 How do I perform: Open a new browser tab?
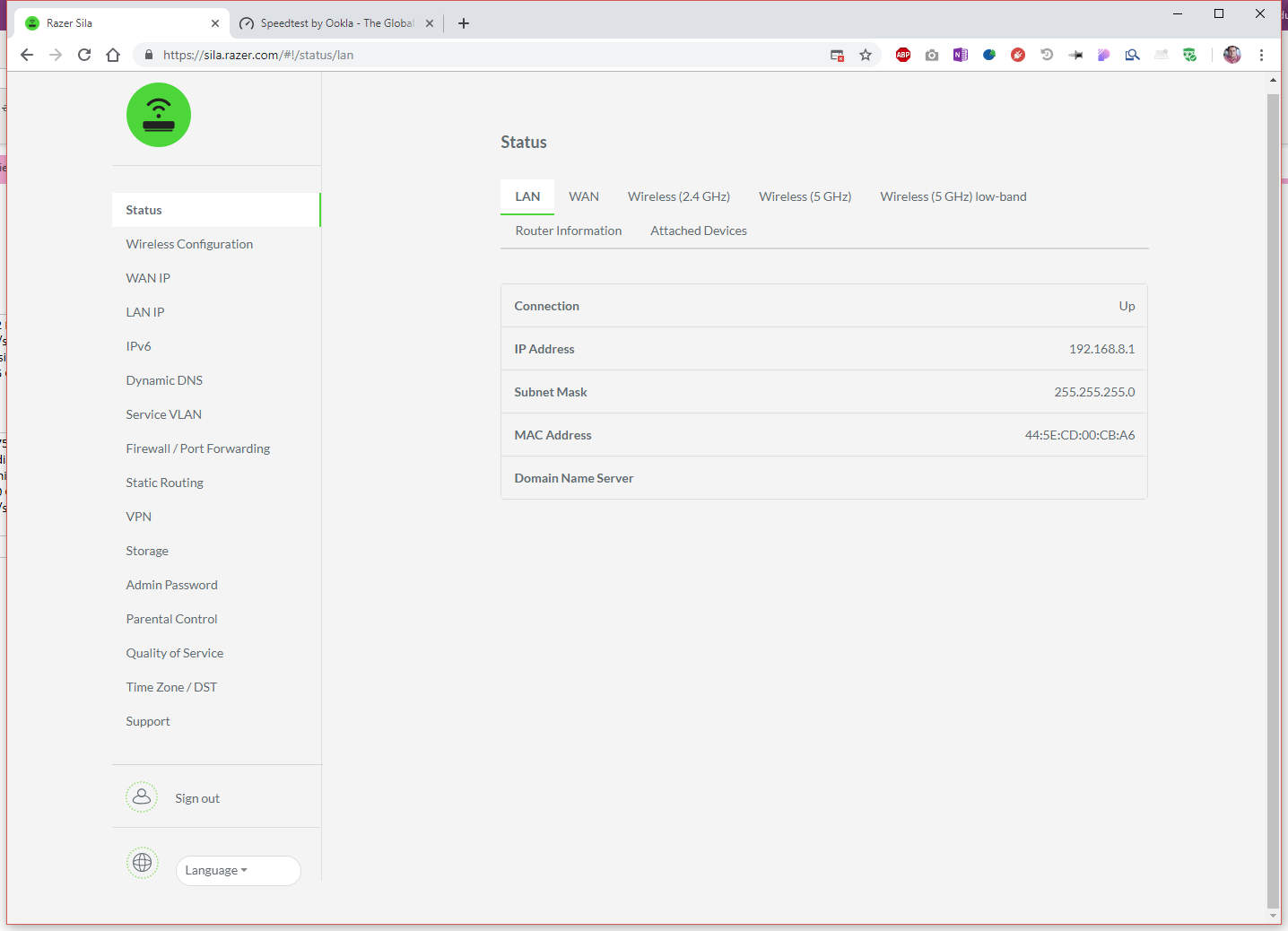coord(464,23)
